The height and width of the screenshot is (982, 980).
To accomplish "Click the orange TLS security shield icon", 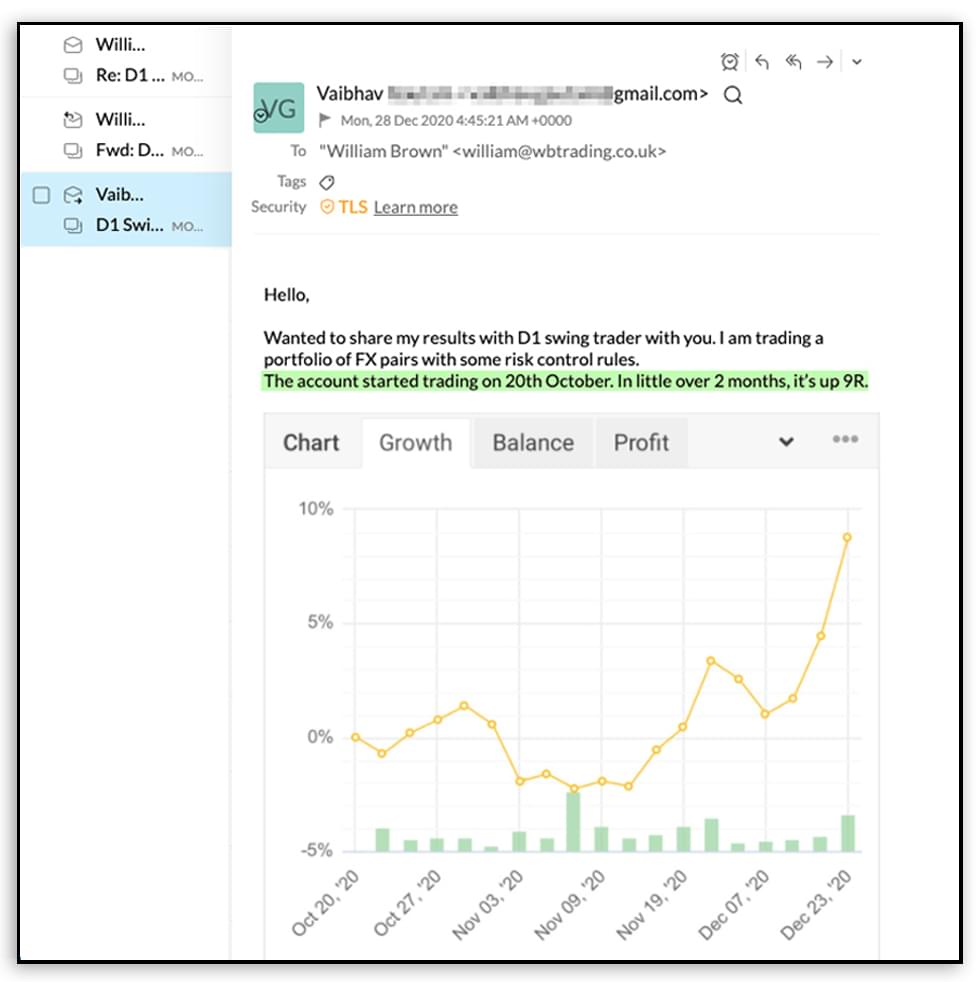I will 327,207.
